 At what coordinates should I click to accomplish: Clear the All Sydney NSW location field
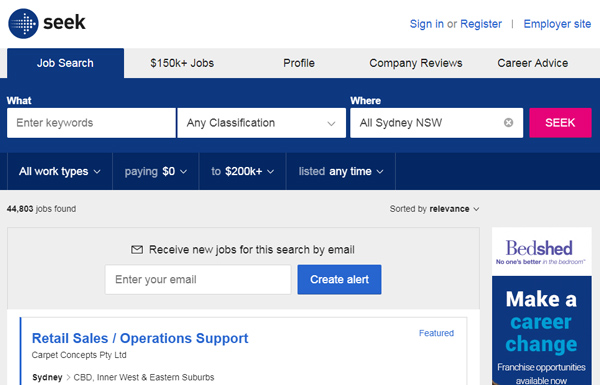coord(508,122)
